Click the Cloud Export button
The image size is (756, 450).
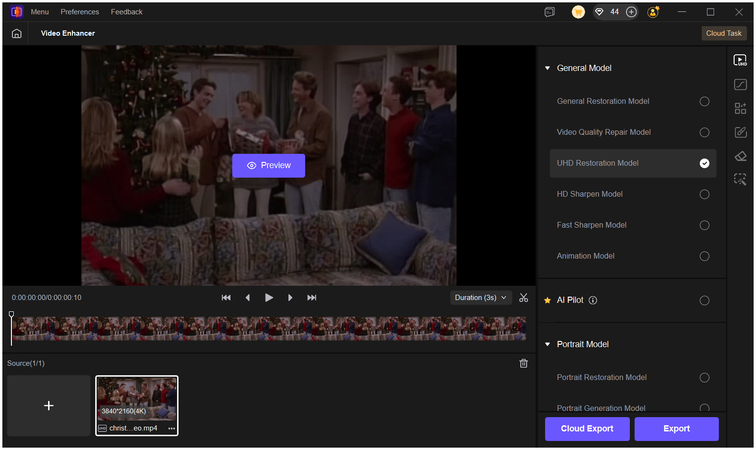[587, 429]
